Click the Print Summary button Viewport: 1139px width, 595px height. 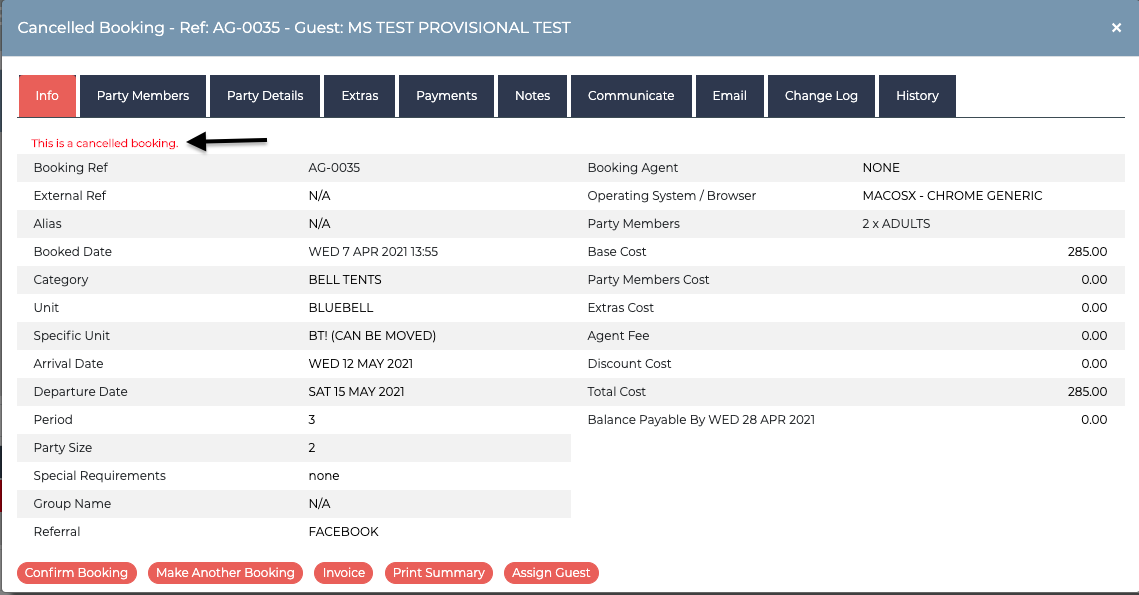pos(439,572)
